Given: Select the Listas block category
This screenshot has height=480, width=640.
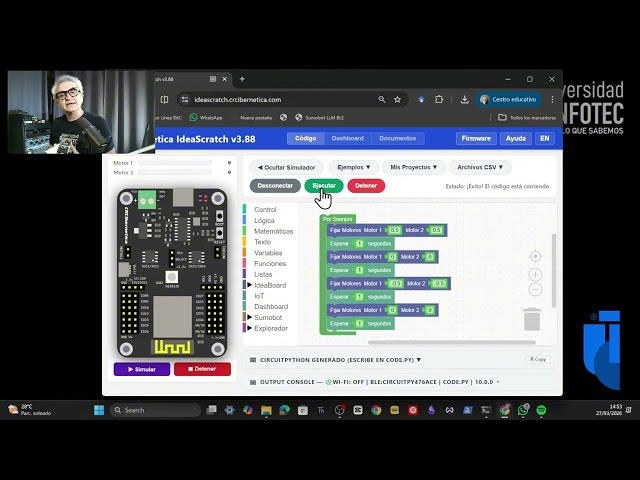Looking at the screenshot, I should [x=263, y=274].
